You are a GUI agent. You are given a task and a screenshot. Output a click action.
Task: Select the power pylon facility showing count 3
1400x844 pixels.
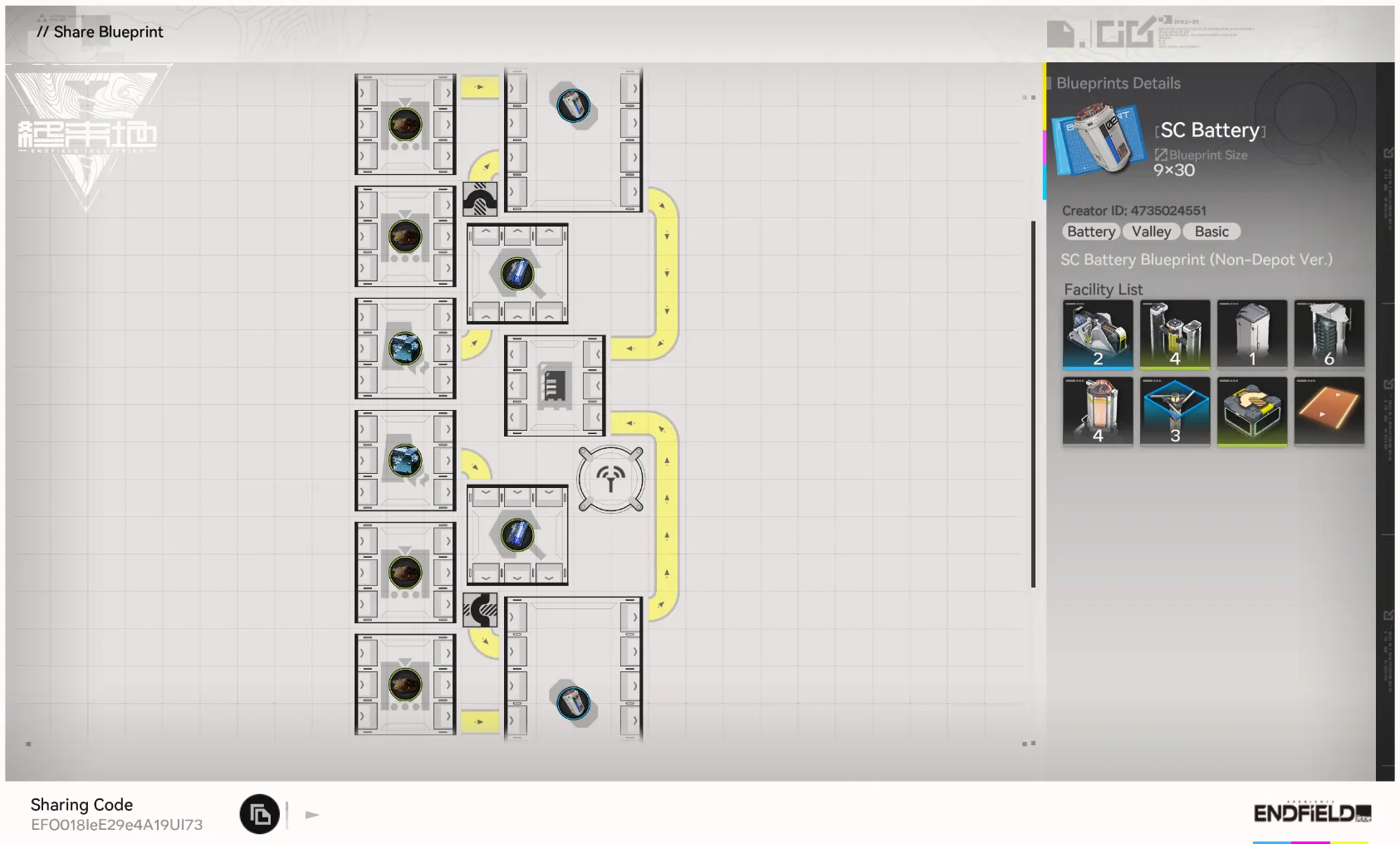pos(1174,411)
